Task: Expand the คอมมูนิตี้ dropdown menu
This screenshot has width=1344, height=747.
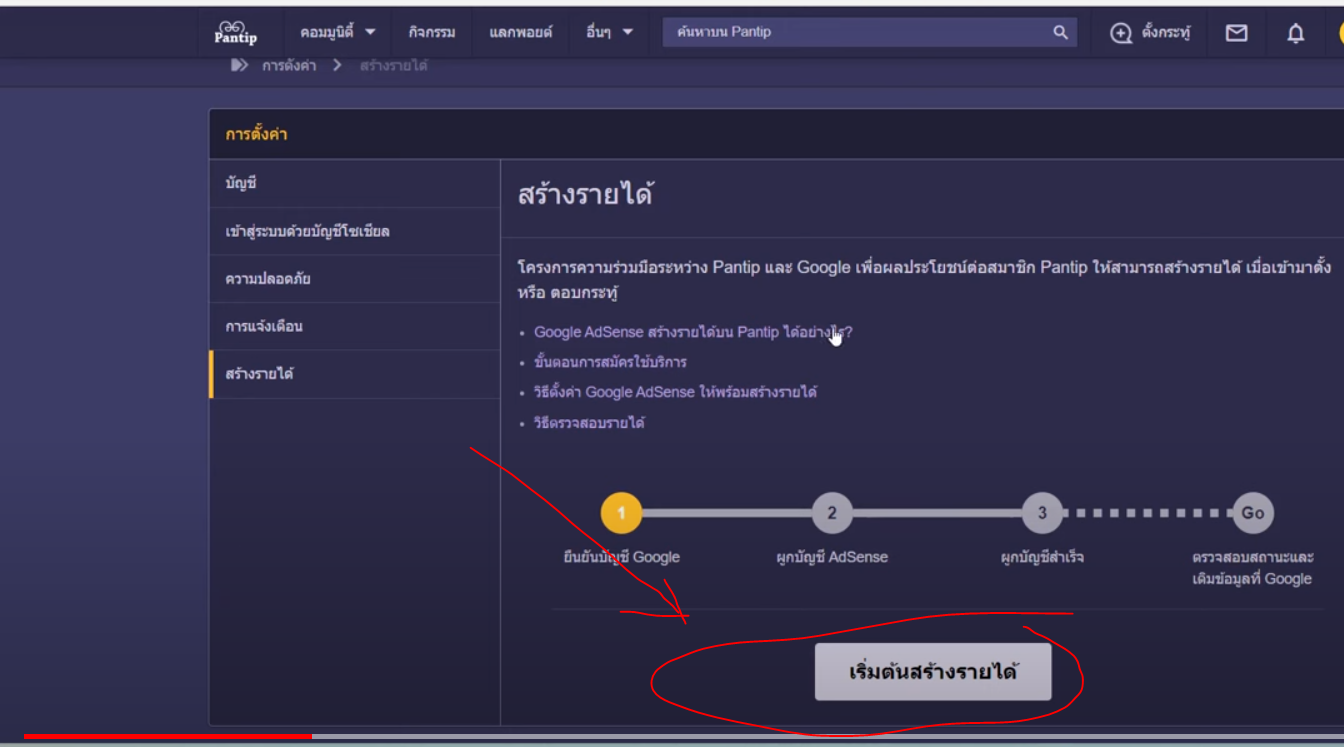Action: tap(338, 32)
